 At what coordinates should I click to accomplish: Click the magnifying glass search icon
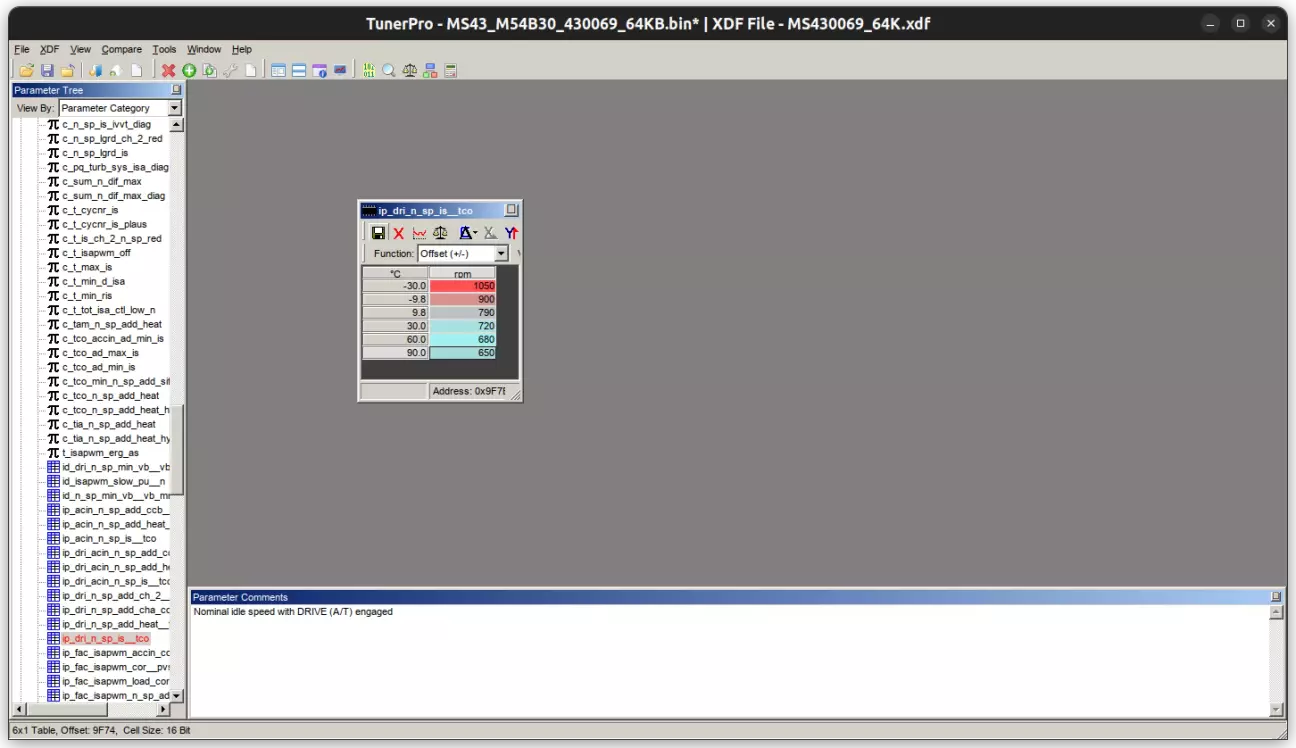coord(389,70)
